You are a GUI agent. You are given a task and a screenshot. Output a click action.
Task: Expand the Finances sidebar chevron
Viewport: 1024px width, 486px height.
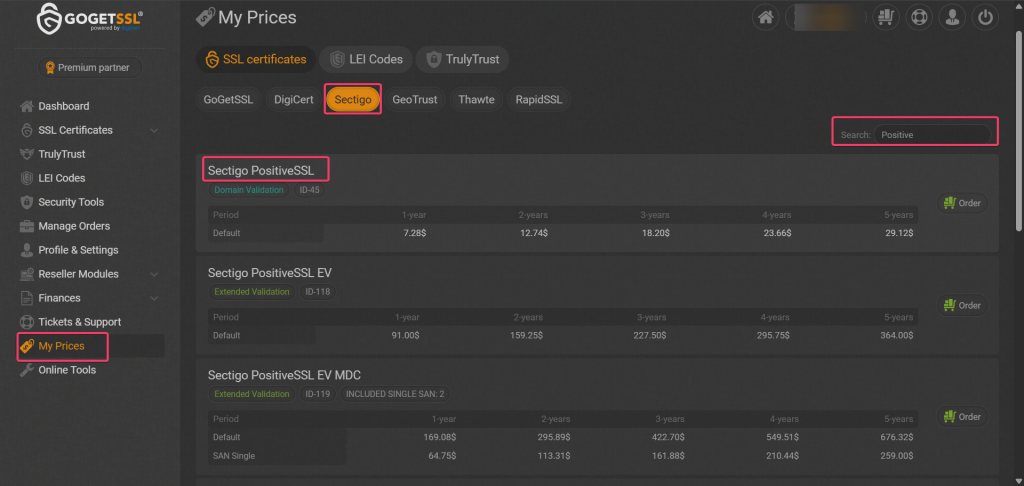click(x=154, y=299)
